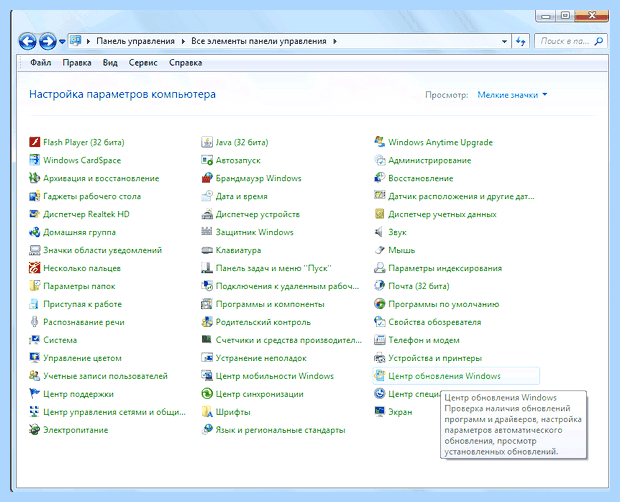Open Центр мобильности Windows link
Viewport: 620px width, 502px height.
[275, 376]
